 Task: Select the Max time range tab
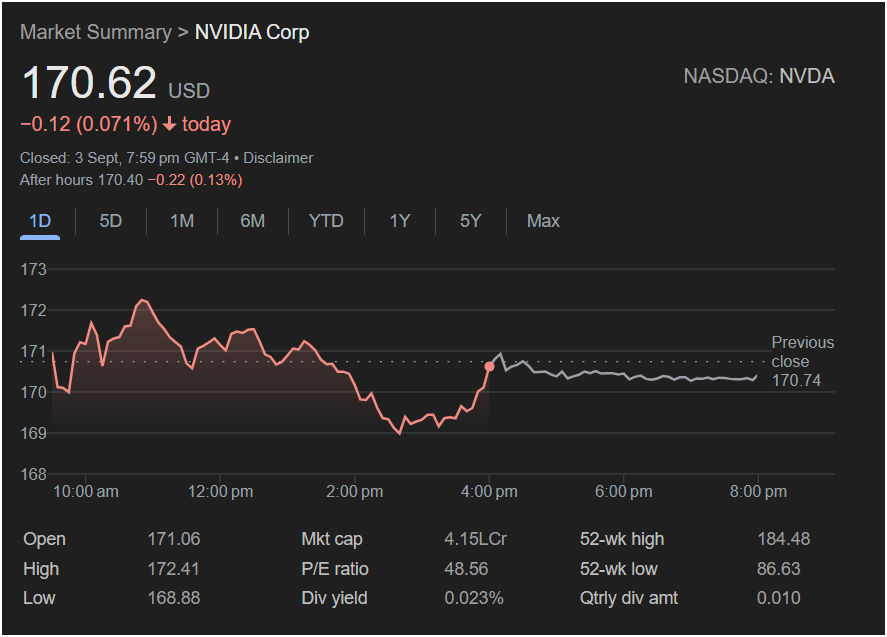coord(543,221)
